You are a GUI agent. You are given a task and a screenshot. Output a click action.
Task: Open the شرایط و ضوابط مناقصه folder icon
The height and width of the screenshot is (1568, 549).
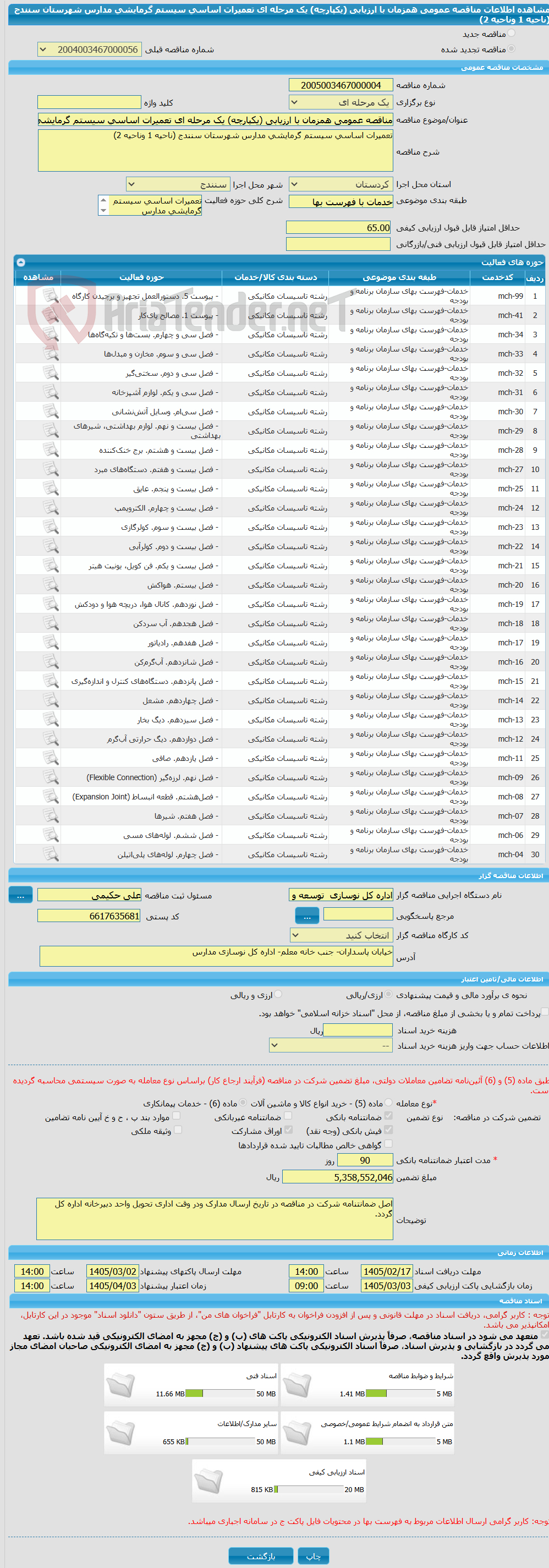pyautogui.click(x=297, y=1385)
